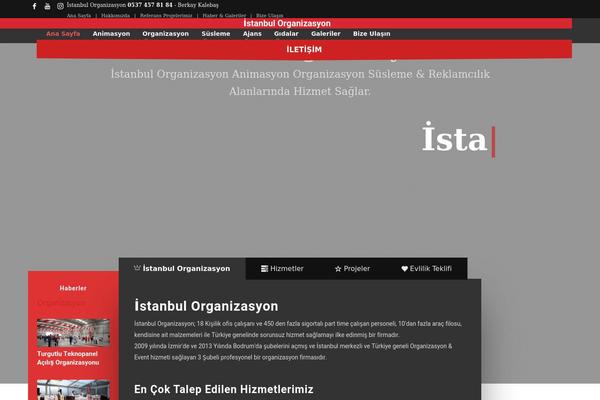Viewport: 600px width, 400px height.
Task: Open the YouTube channel icon
Action: (x=47, y=6)
